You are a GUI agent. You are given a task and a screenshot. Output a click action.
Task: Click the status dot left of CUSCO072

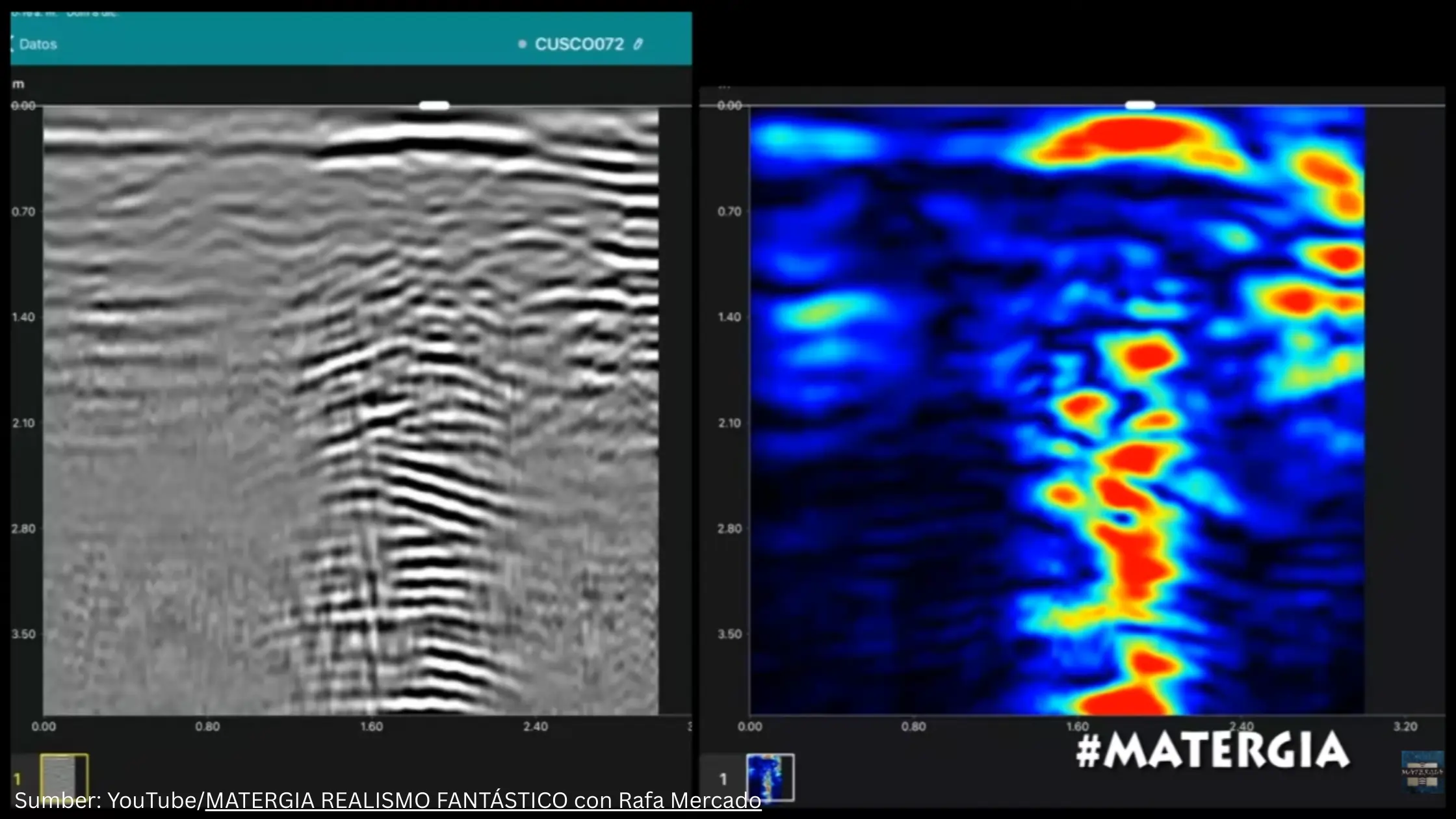click(522, 44)
